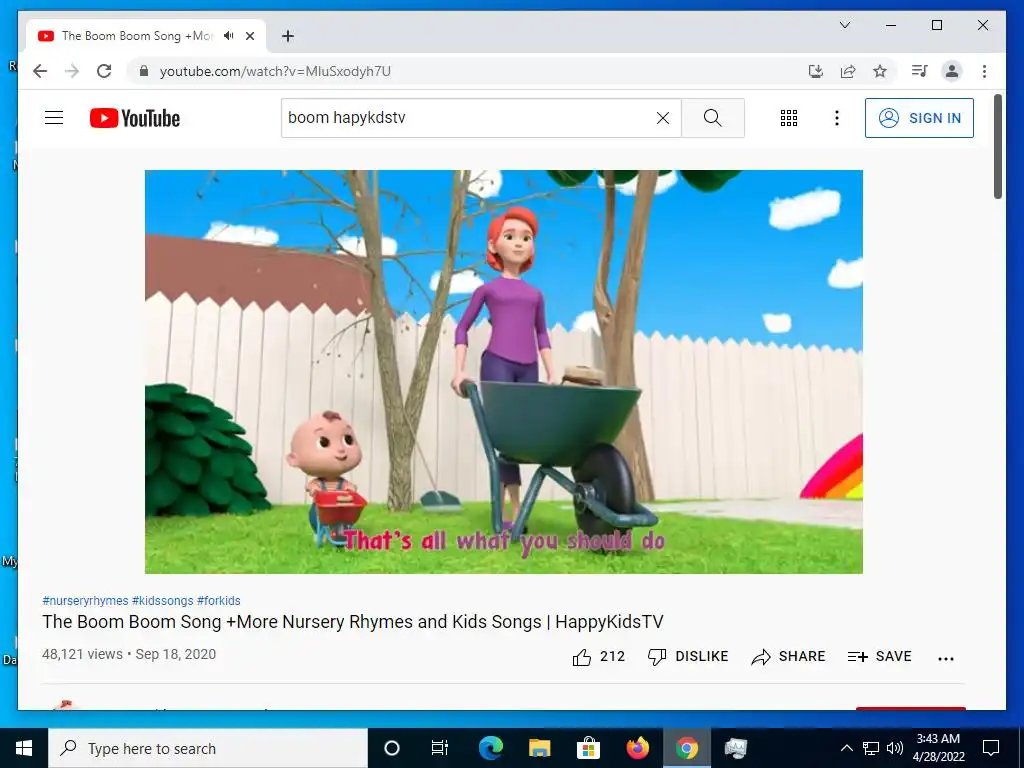
Task: Click install app icon in address bar
Action: pos(816,71)
